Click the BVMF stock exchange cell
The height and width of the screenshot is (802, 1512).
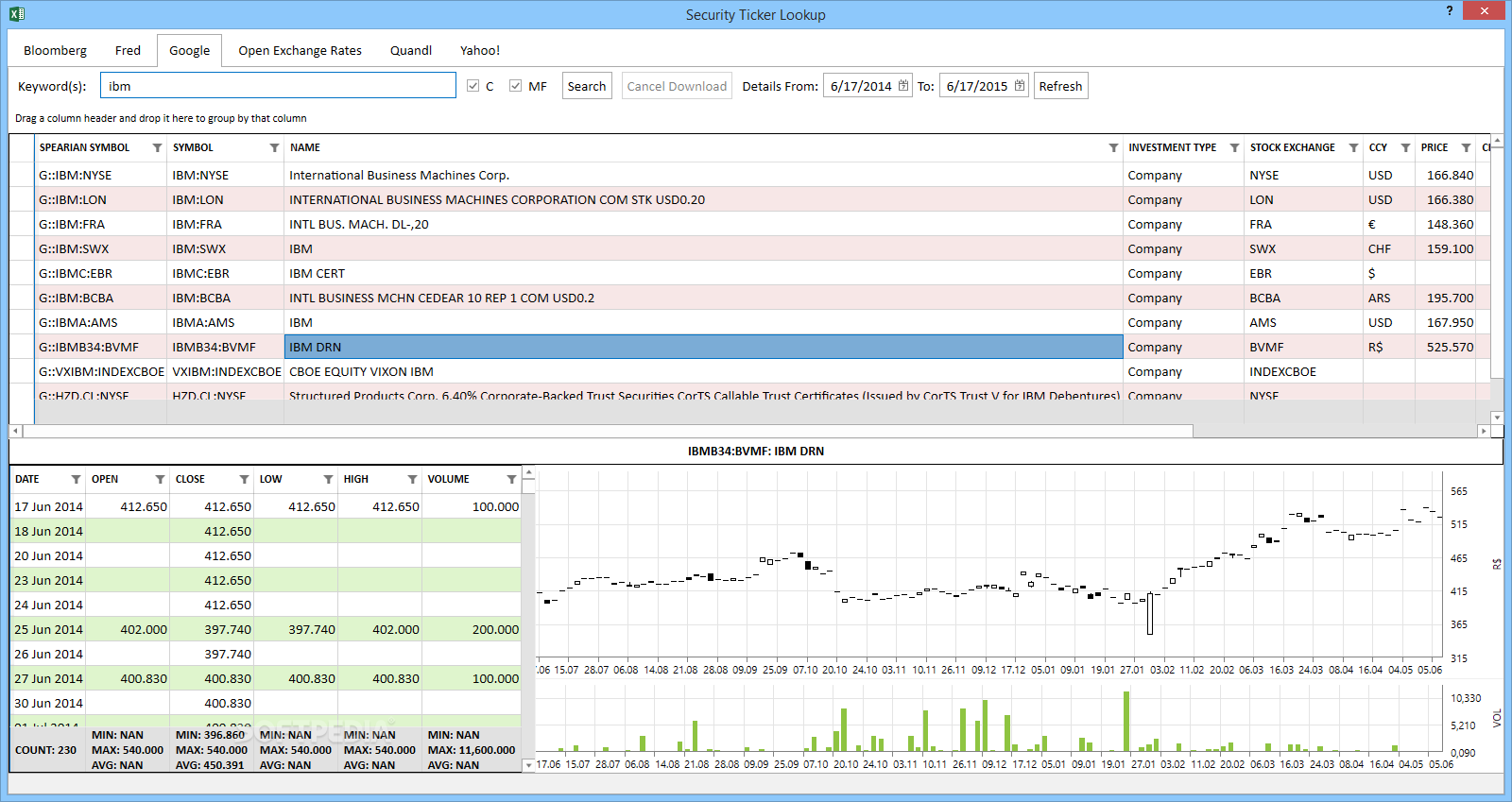[x=1303, y=347]
